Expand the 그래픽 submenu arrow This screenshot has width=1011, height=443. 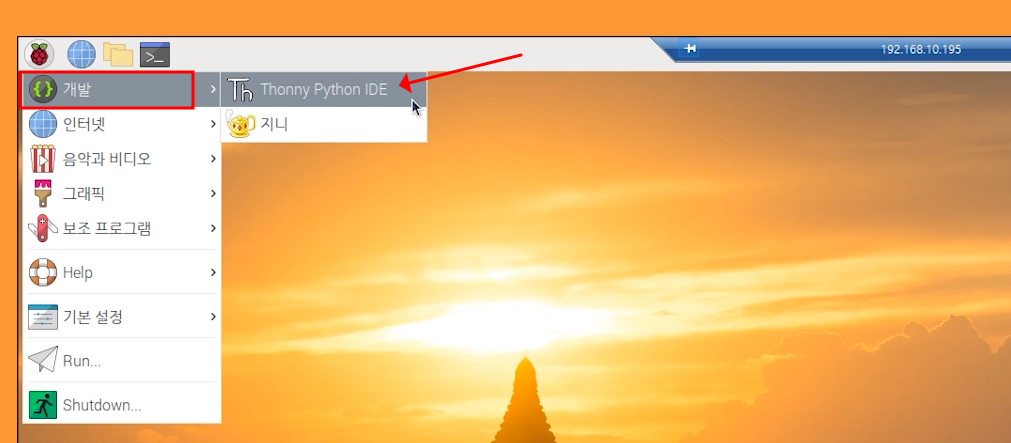(213, 193)
